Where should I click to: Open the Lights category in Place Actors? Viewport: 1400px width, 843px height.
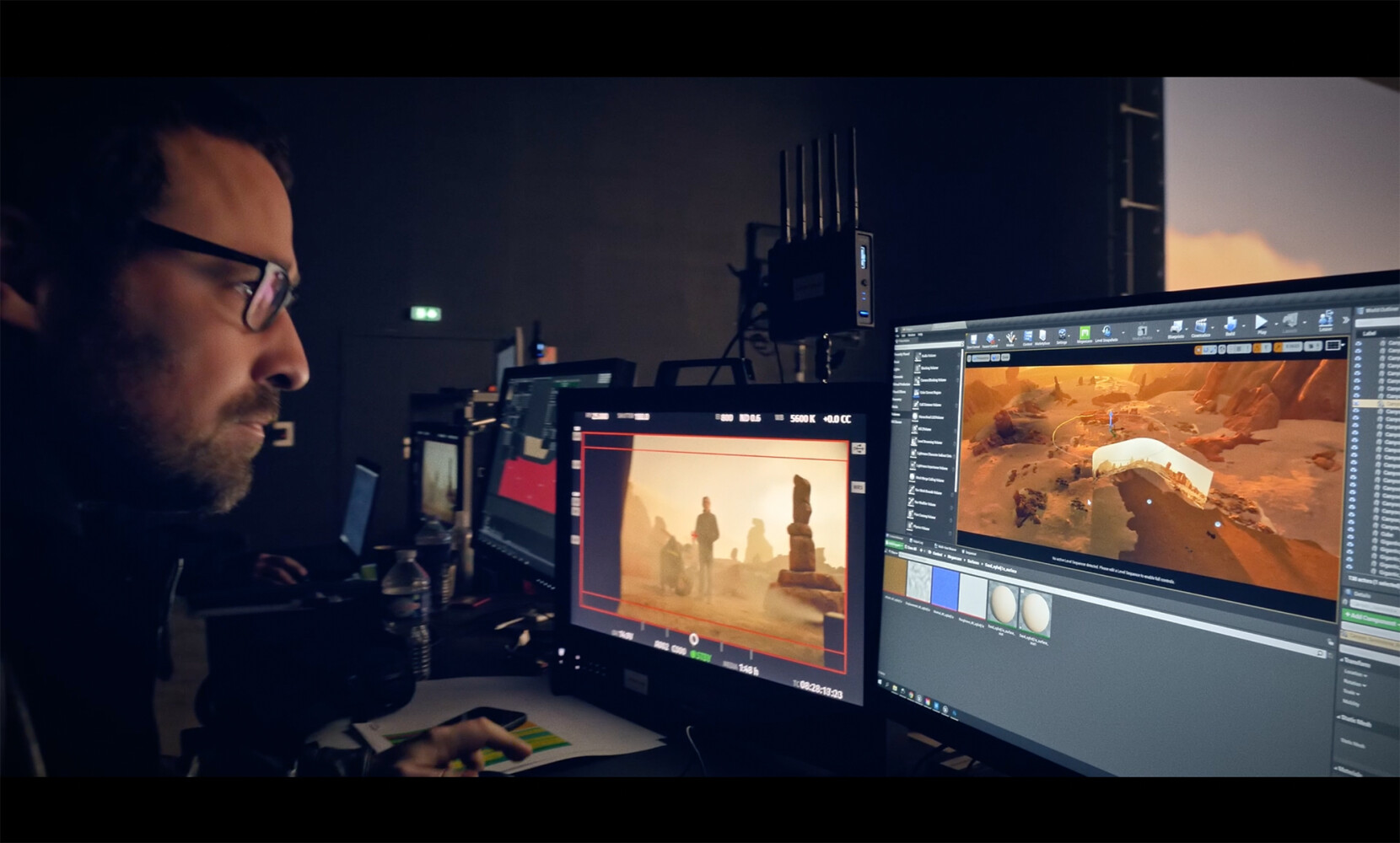click(x=897, y=369)
